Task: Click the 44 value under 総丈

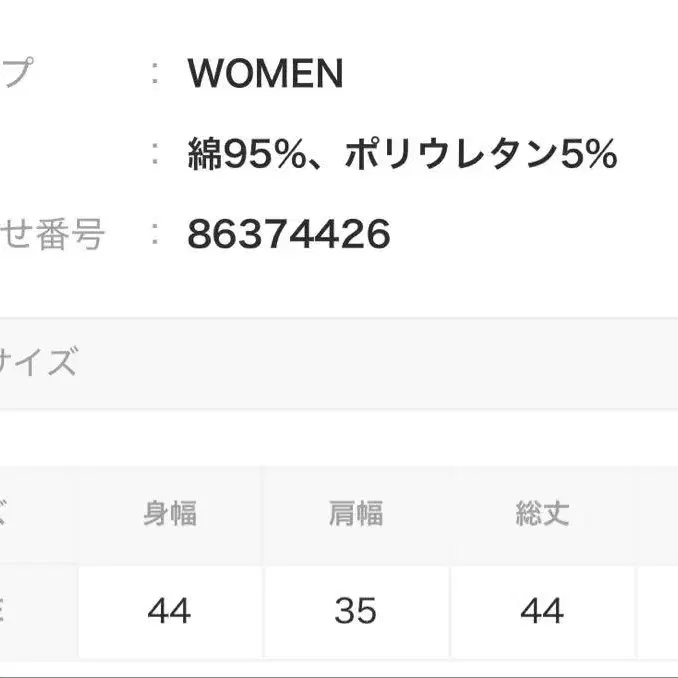Action: (x=542, y=610)
